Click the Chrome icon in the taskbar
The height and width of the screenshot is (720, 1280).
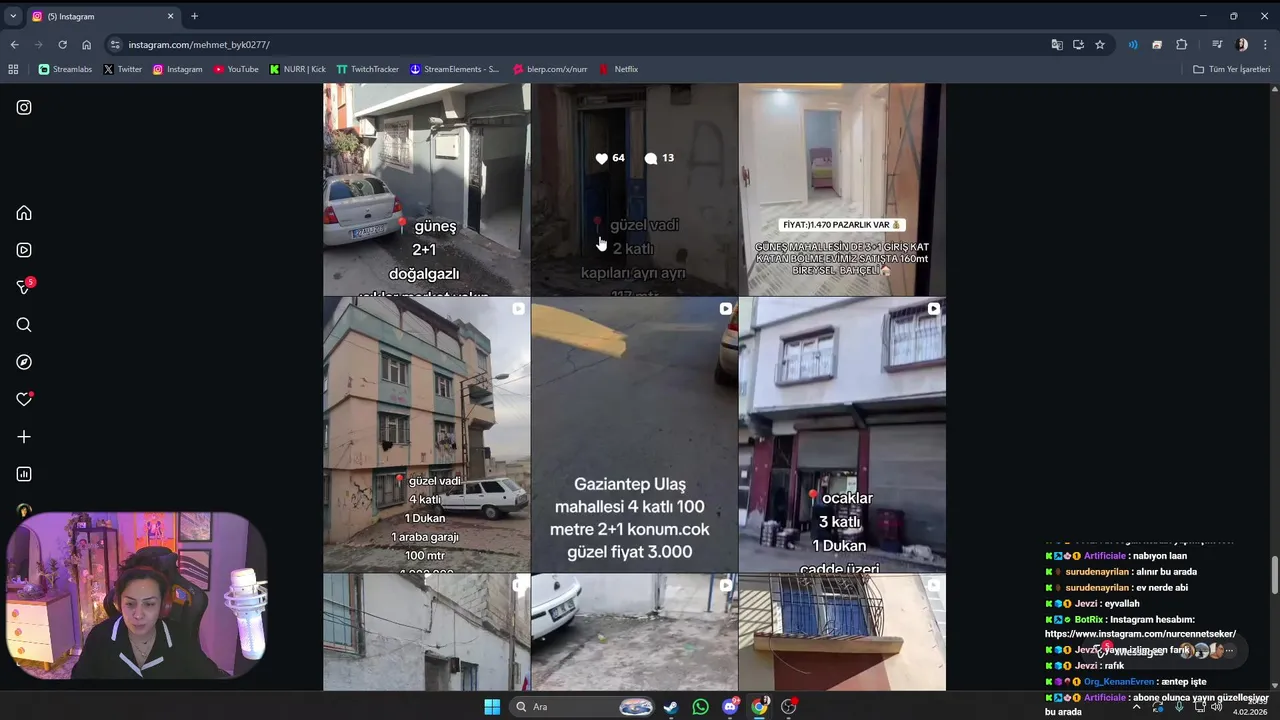tap(760, 707)
